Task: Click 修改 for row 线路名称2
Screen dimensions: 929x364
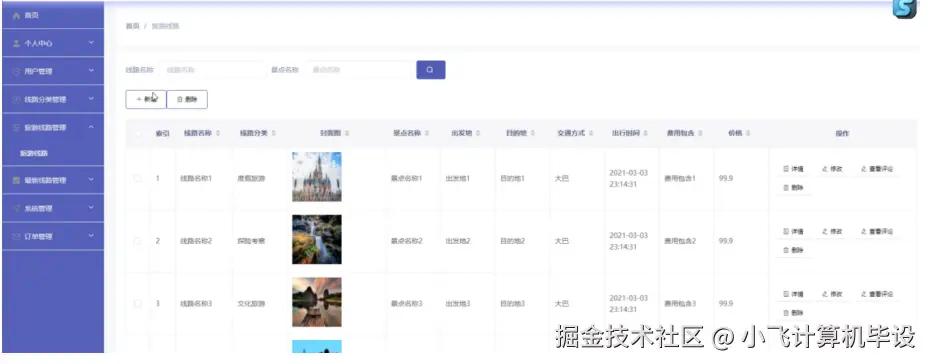Action: (832, 232)
